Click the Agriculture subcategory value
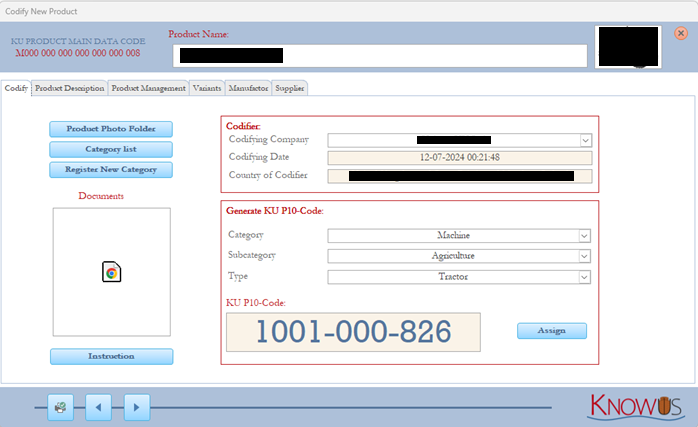This screenshot has height=427, width=698. coord(453,256)
